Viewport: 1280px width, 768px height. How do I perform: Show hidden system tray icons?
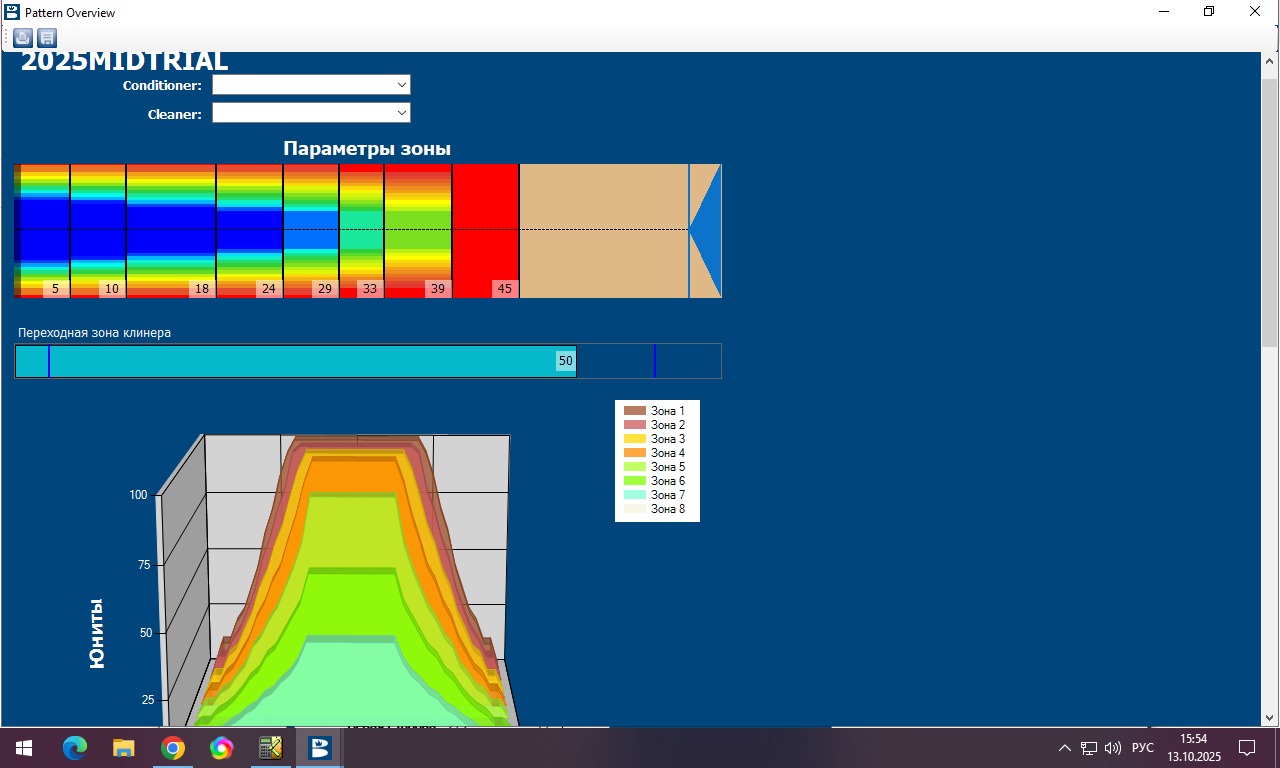[x=1064, y=748]
